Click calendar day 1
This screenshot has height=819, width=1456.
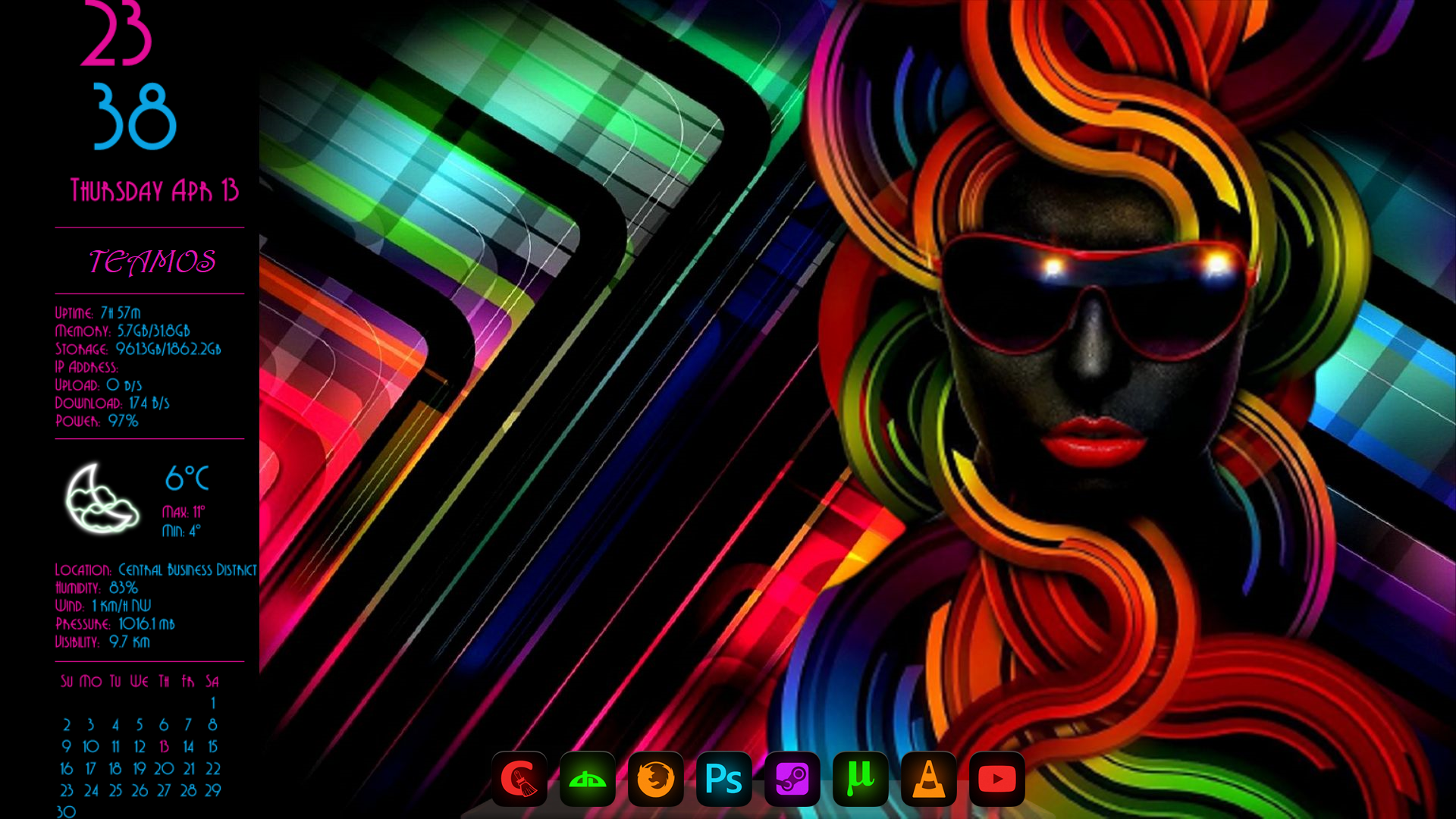click(x=213, y=703)
